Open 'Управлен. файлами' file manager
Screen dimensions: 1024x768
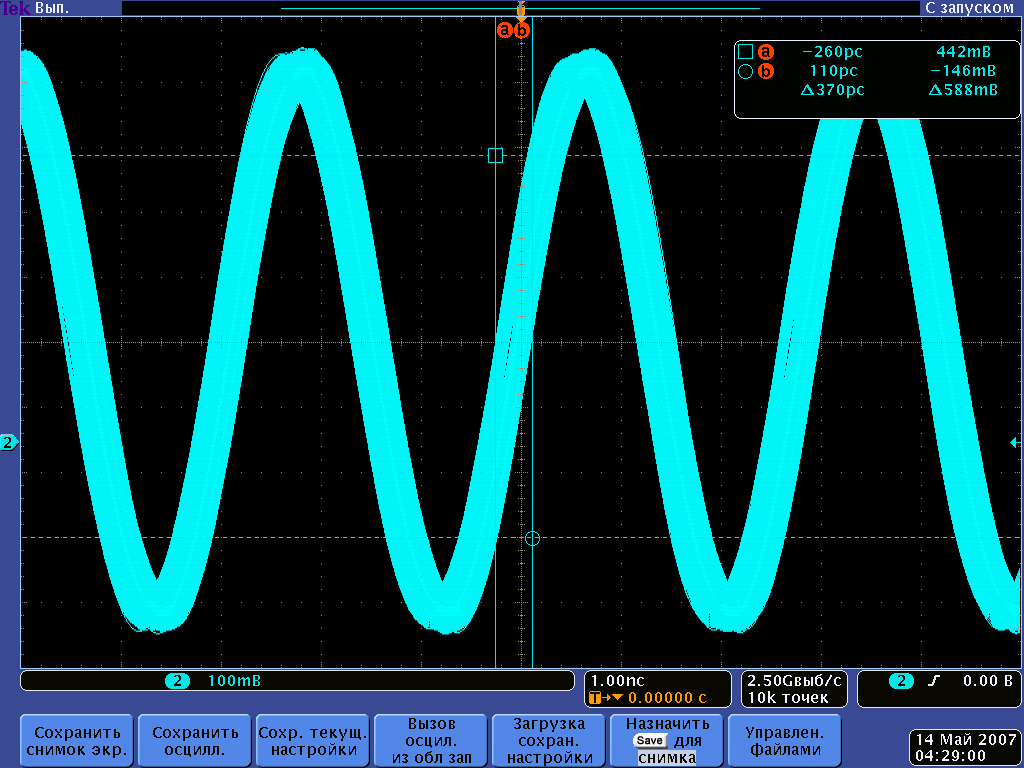coord(784,741)
